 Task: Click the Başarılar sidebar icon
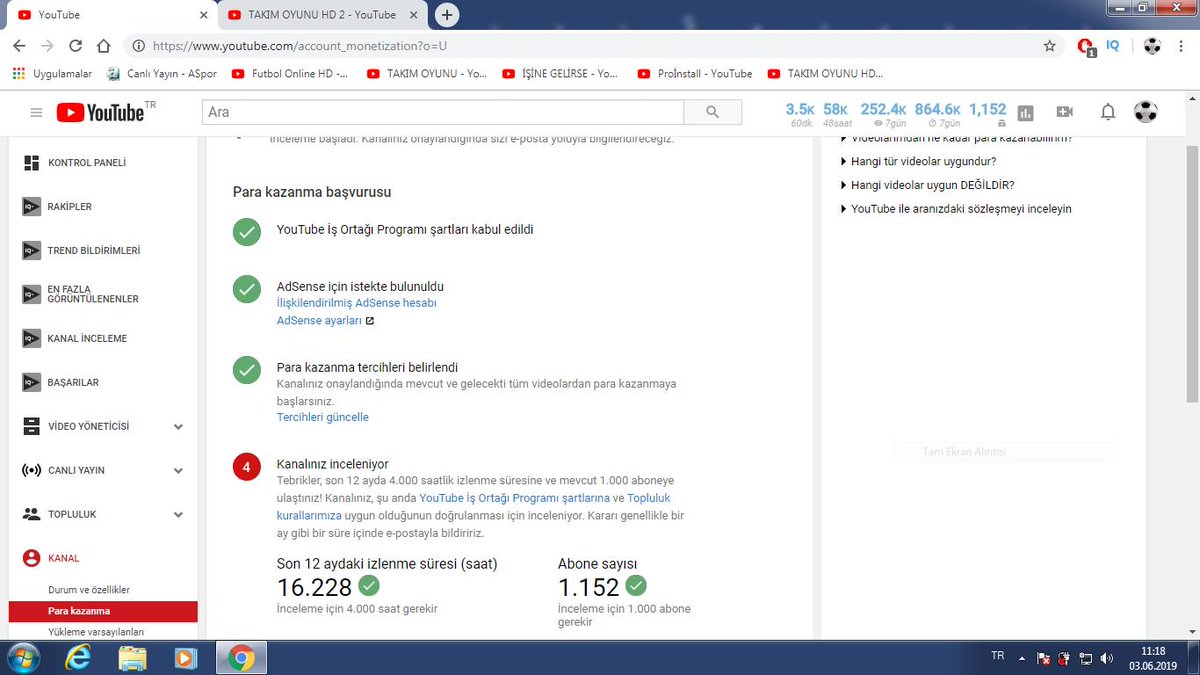[x=31, y=382]
